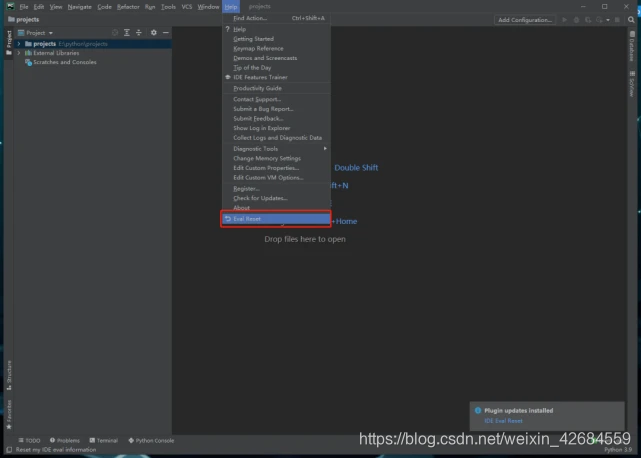Viewport: 641px width, 458px height.
Task: Click the Profile run icon in the toolbar
Action: (599, 20)
